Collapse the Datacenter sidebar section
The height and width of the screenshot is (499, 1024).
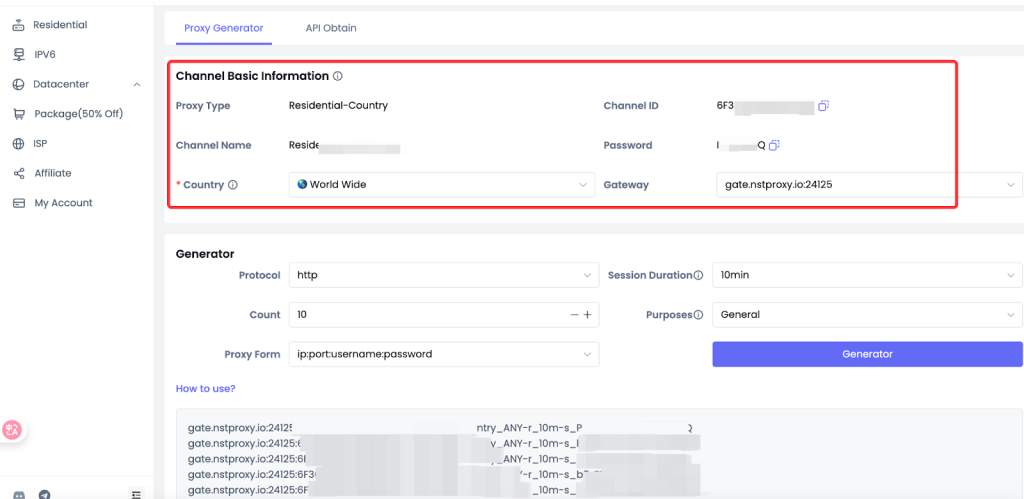tap(137, 85)
